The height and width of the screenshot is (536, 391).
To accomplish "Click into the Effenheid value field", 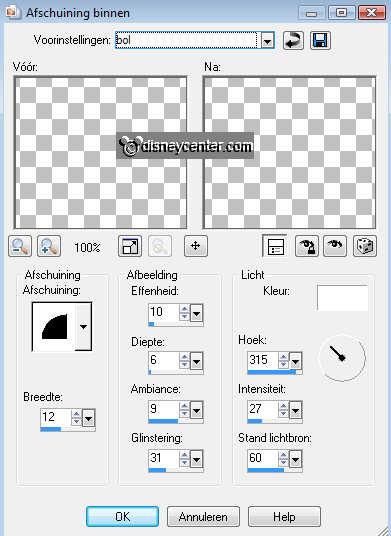I will [x=163, y=312].
